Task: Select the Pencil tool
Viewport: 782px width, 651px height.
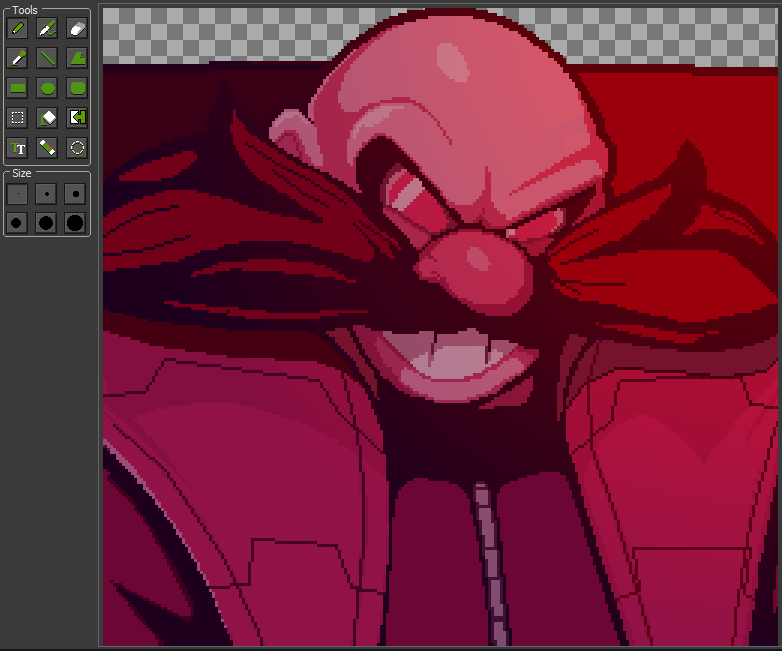Action: (17, 28)
